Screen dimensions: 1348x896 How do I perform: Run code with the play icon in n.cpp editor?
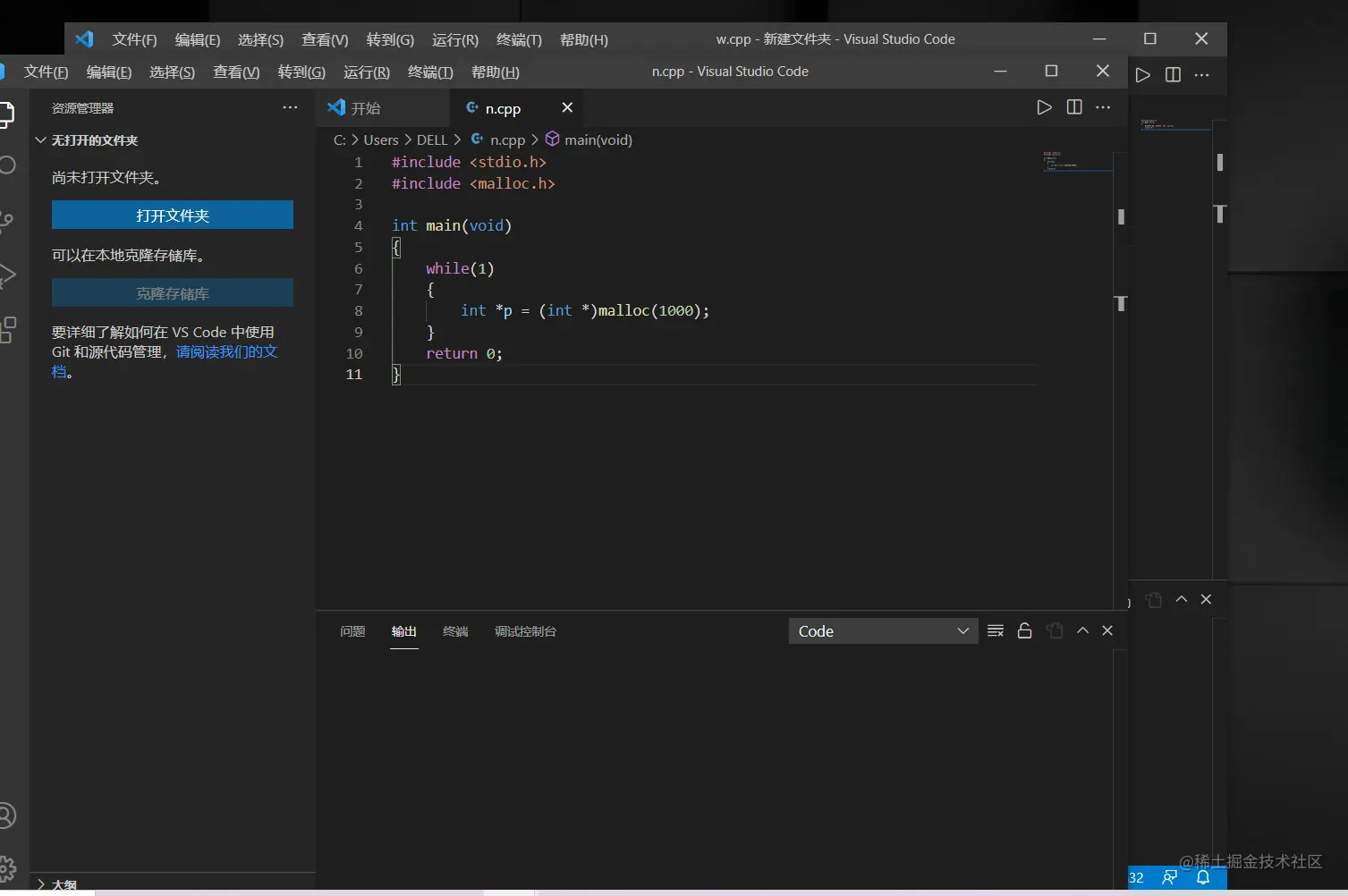[1044, 107]
